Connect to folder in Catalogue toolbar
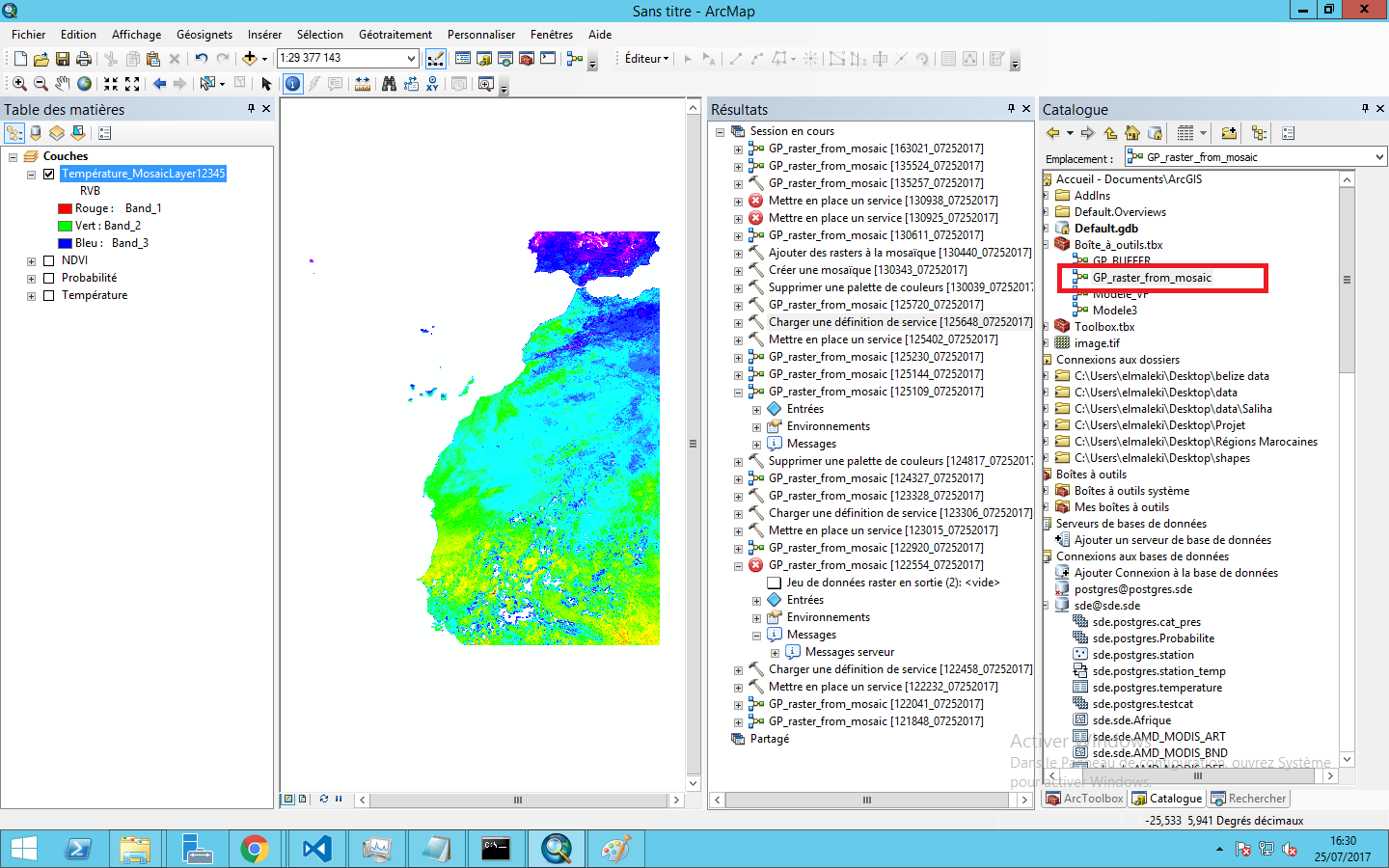This screenshot has width=1389, height=868. coord(1229,133)
